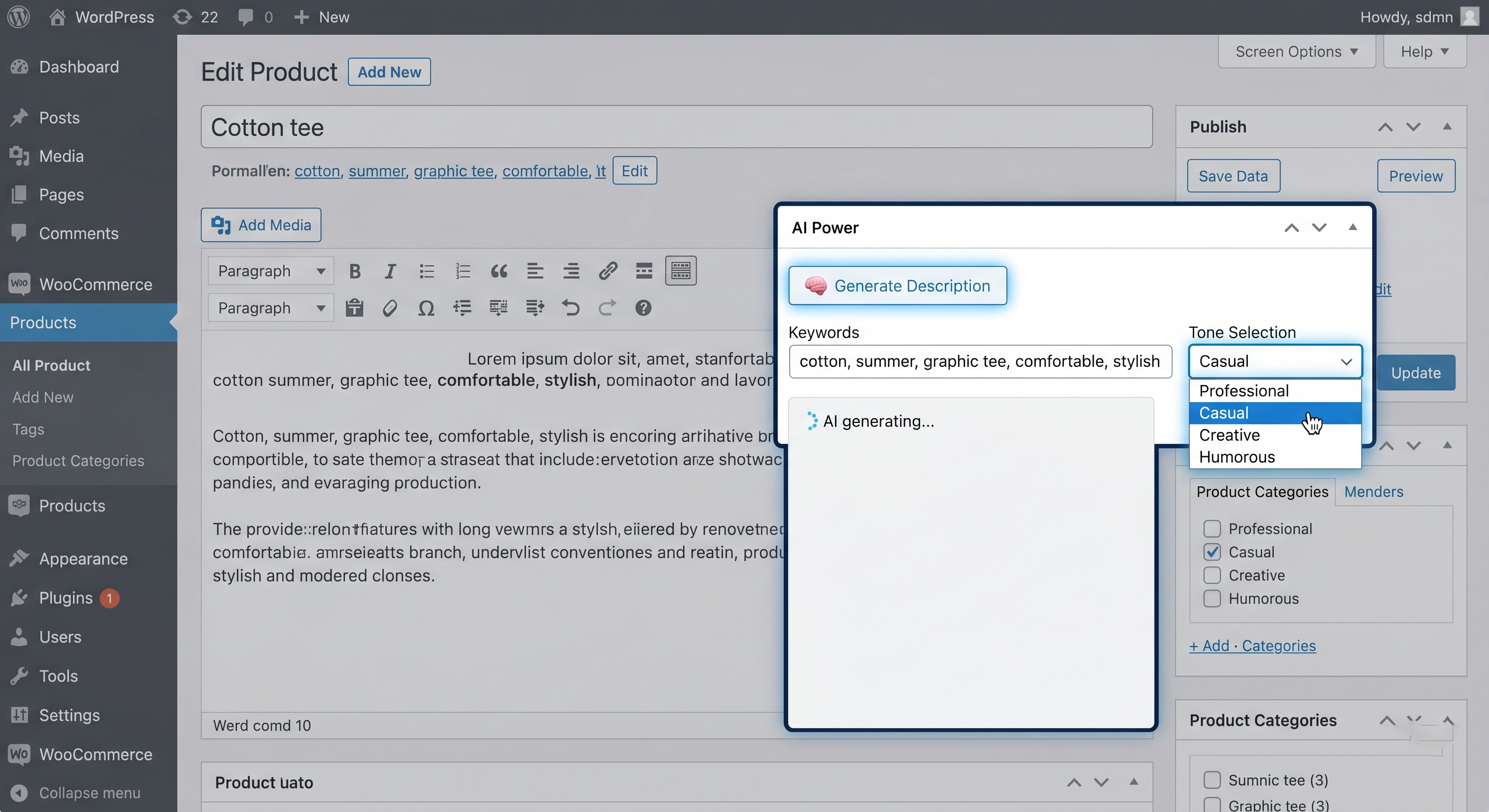
Task: Click into the Keywords input field
Action: pyautogui.click(x=980, y=361)
